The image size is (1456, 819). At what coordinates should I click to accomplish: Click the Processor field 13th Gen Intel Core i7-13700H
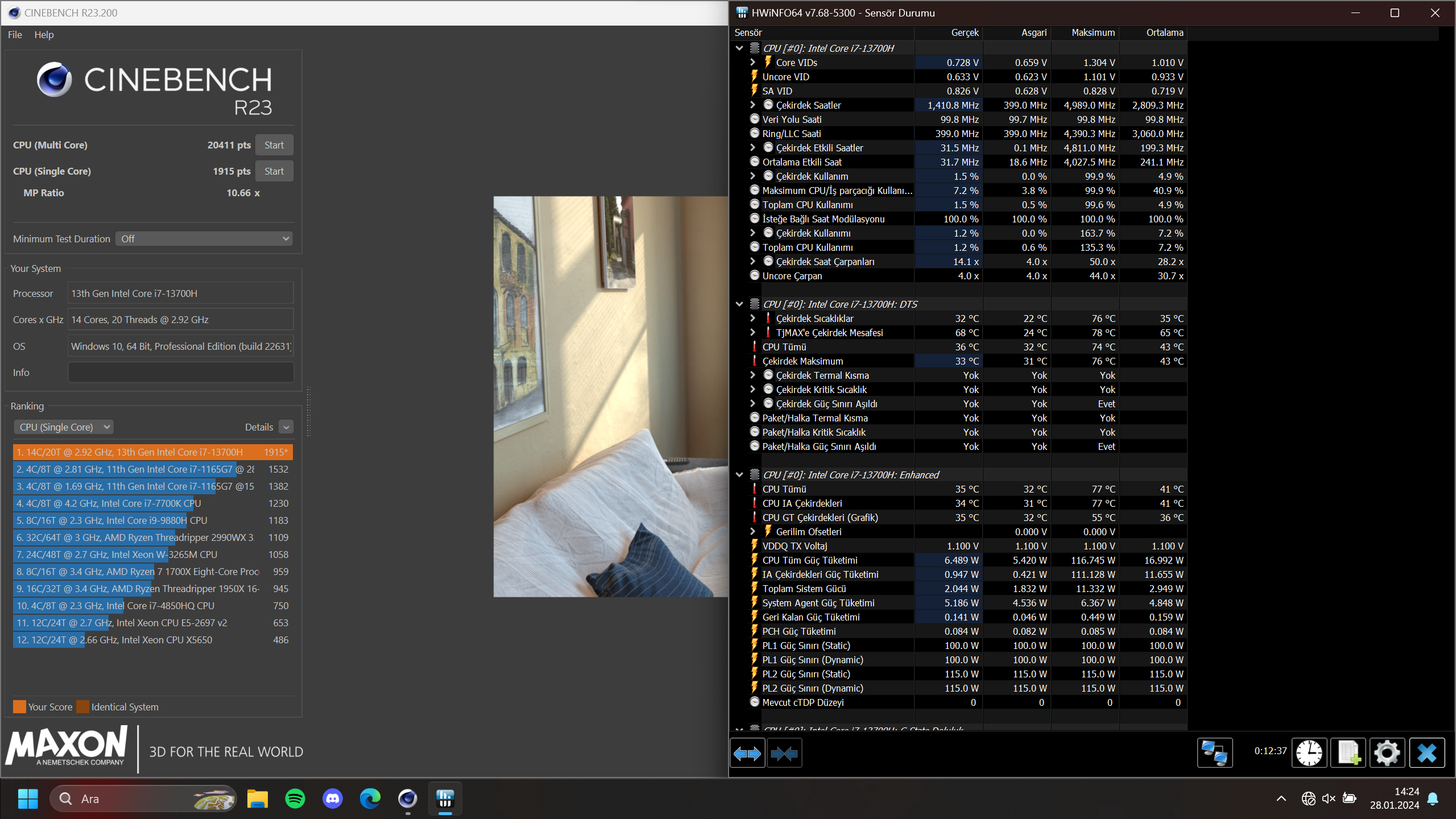click(181, 293)
